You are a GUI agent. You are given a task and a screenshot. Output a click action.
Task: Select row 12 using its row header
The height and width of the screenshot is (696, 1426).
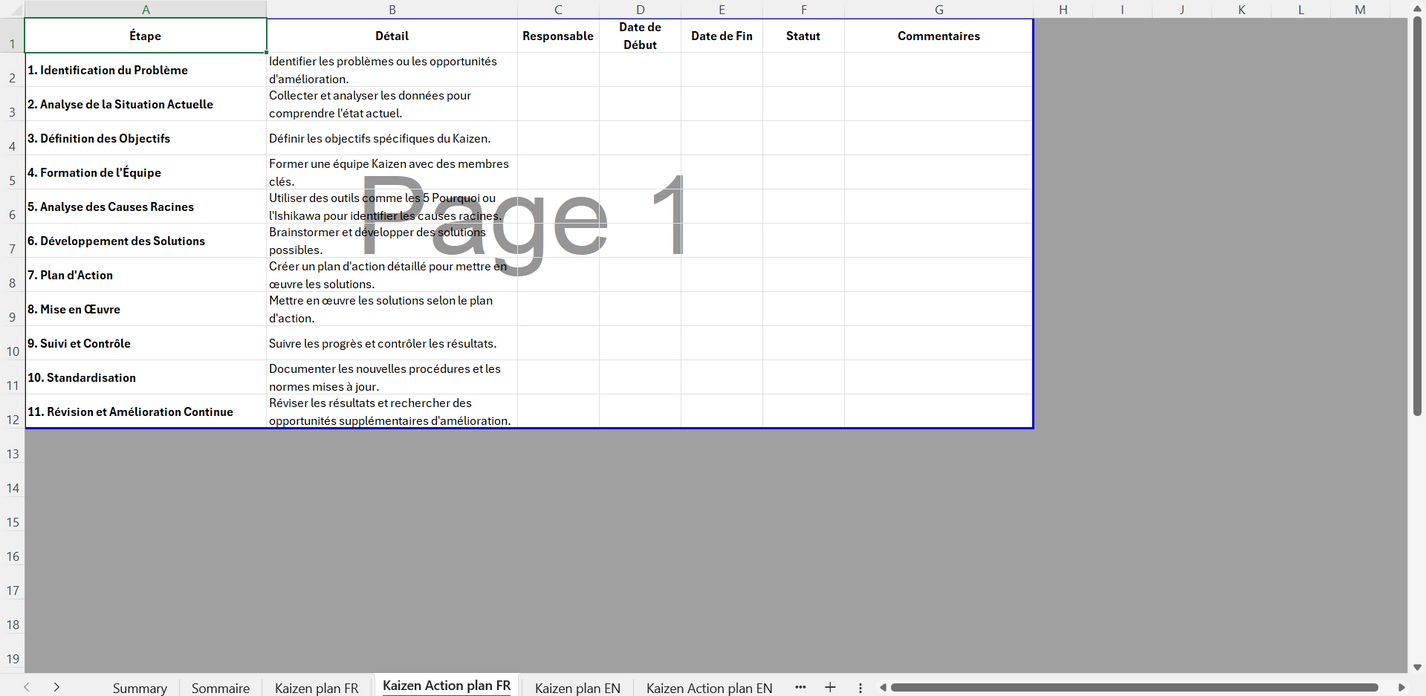pos(11,419)
